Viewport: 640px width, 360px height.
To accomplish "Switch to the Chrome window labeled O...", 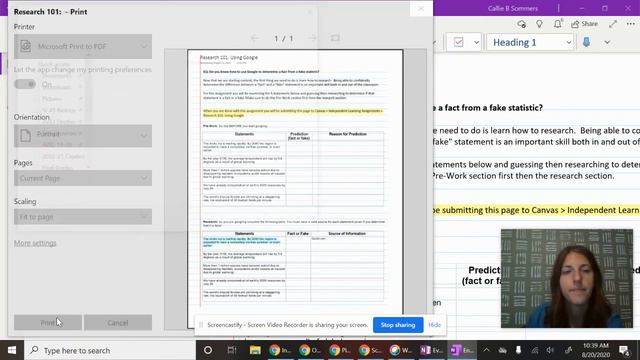I will tap(310, 350).
